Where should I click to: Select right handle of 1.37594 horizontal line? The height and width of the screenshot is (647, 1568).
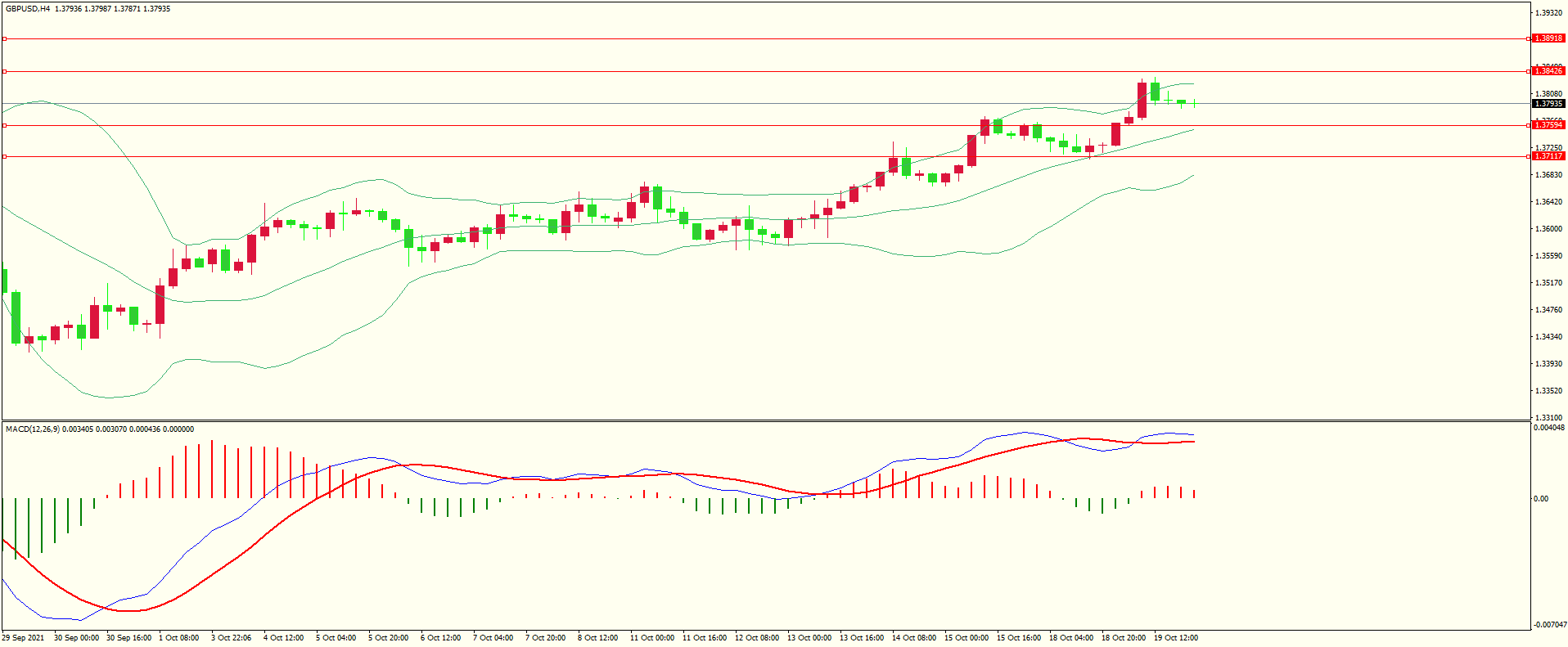[1529, 125]
